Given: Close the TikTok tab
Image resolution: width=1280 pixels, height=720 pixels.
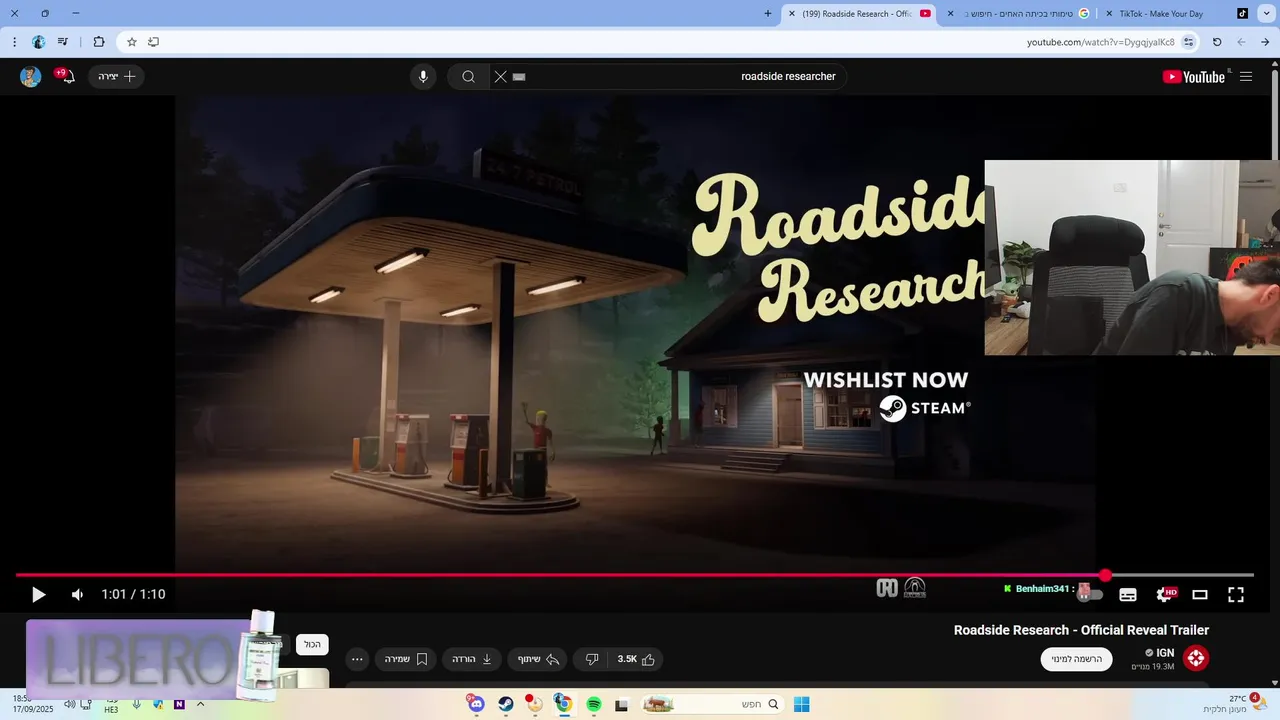Looking at the screenshot, I should pyautogui.click(x=1108, y=14).
